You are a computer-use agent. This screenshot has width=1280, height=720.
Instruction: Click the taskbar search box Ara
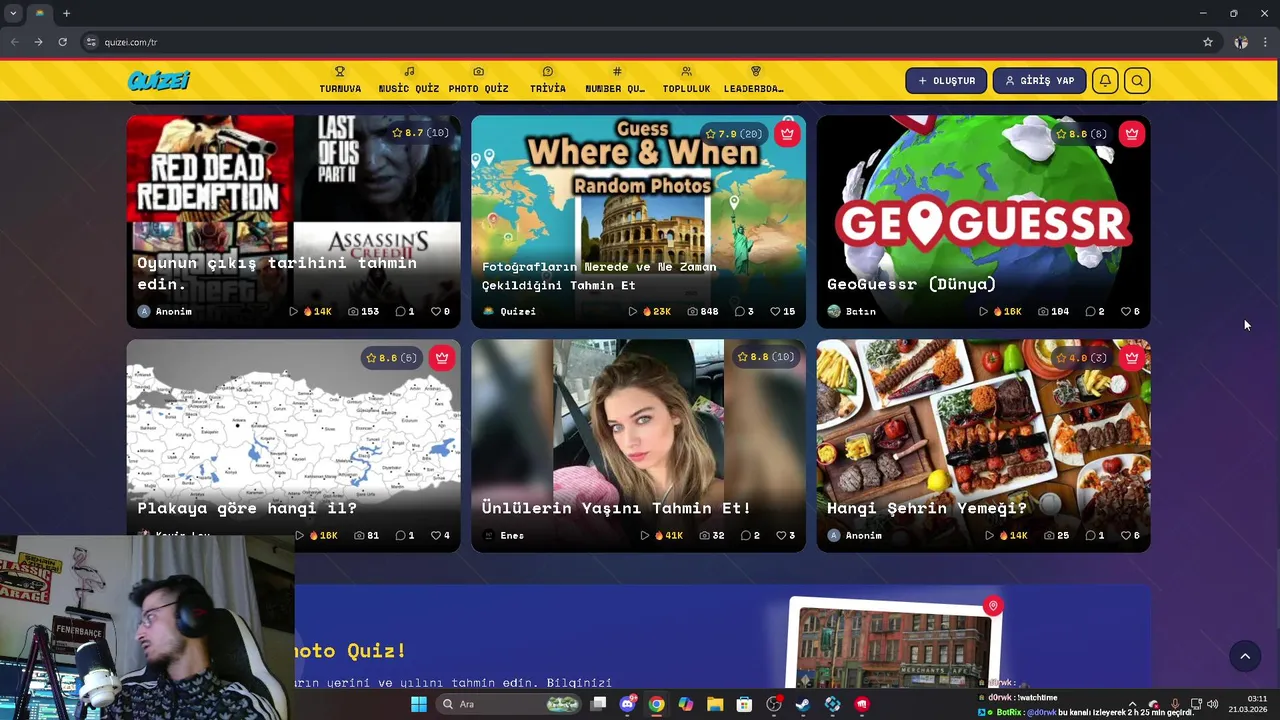tap(510, 704)
